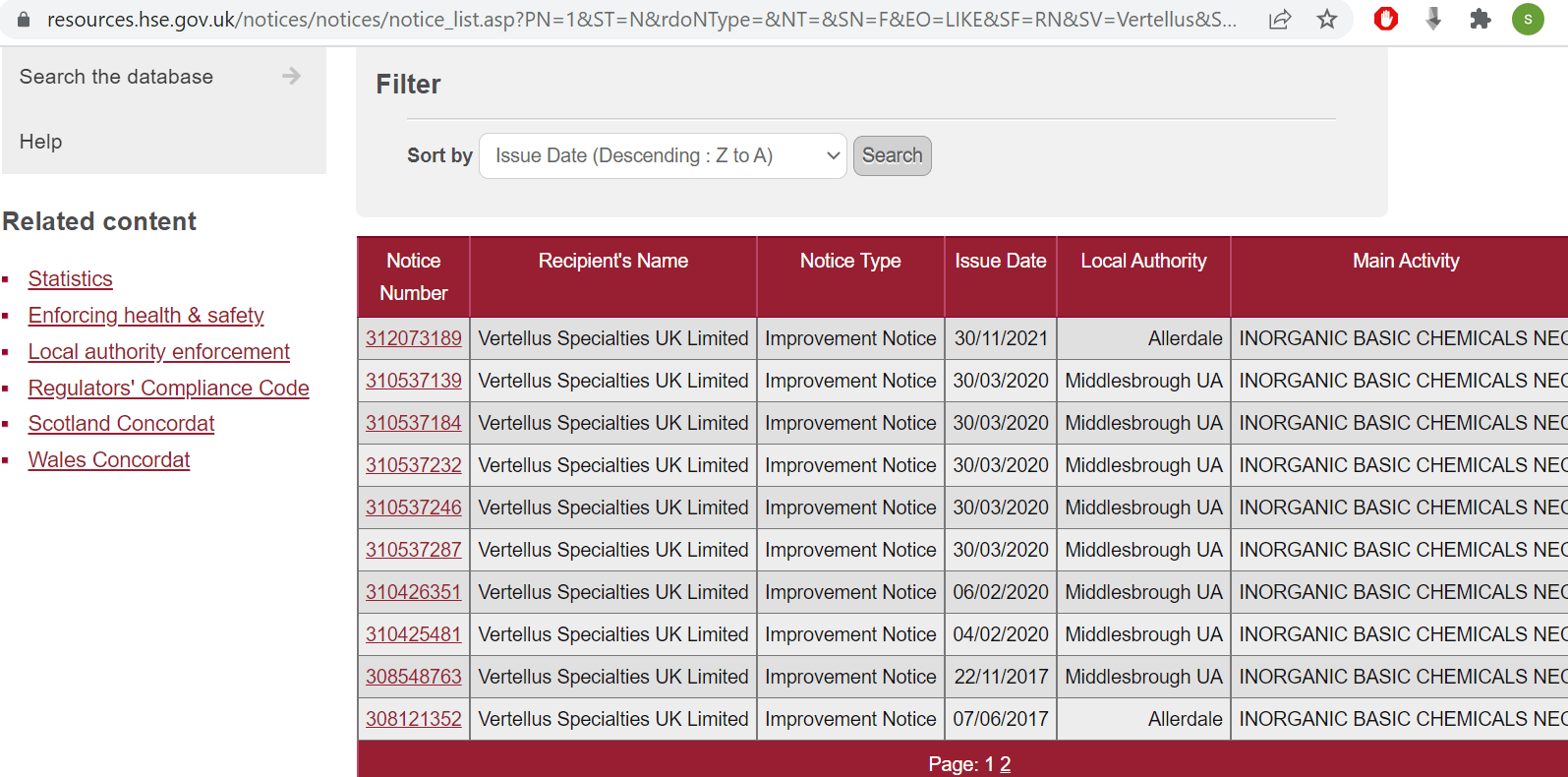Share this page via share icon
The image size is (1568, 777).
(1280, 20)
